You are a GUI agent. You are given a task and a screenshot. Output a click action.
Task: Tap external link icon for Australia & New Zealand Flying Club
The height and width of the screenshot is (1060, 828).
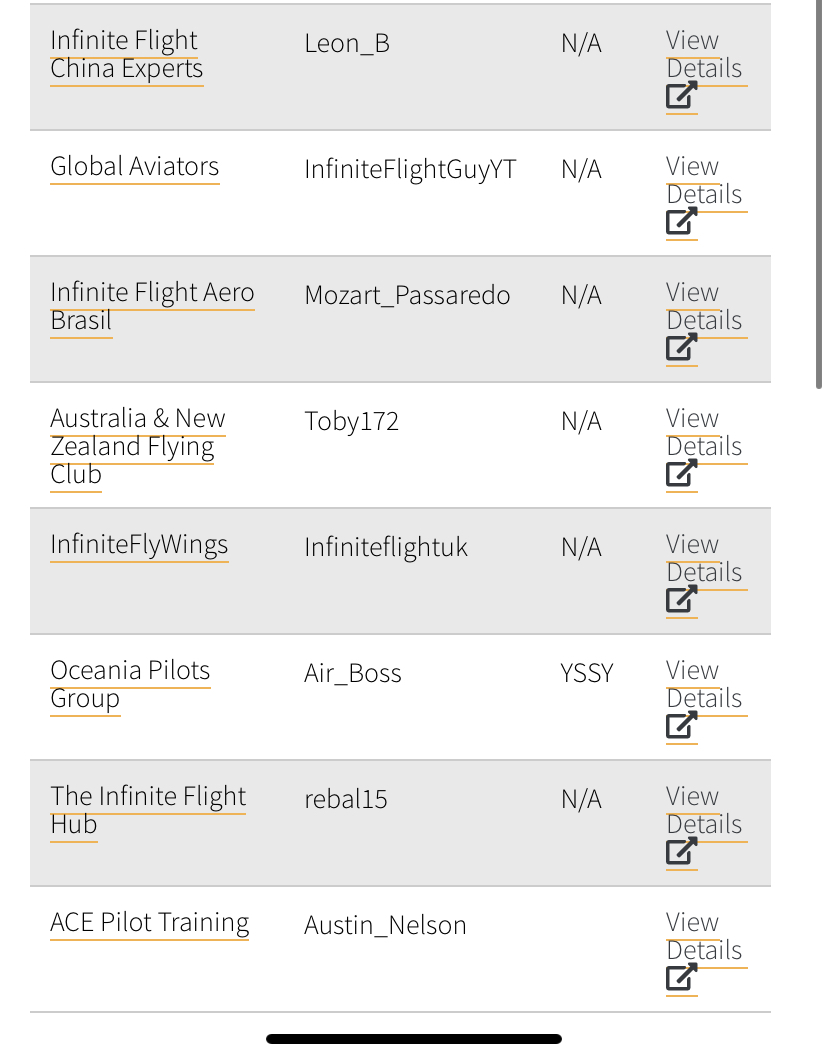point(681,474)
